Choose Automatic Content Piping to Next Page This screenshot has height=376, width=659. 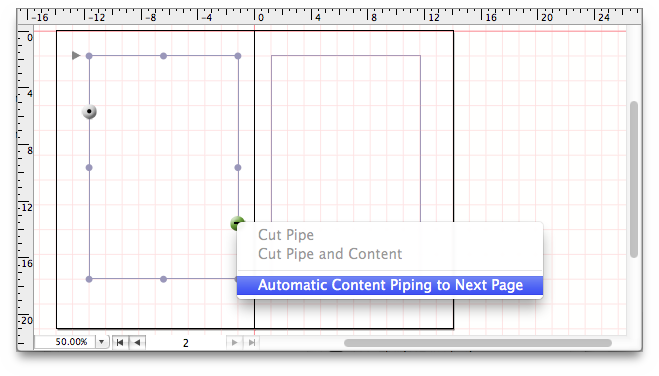tap(390, 285)
